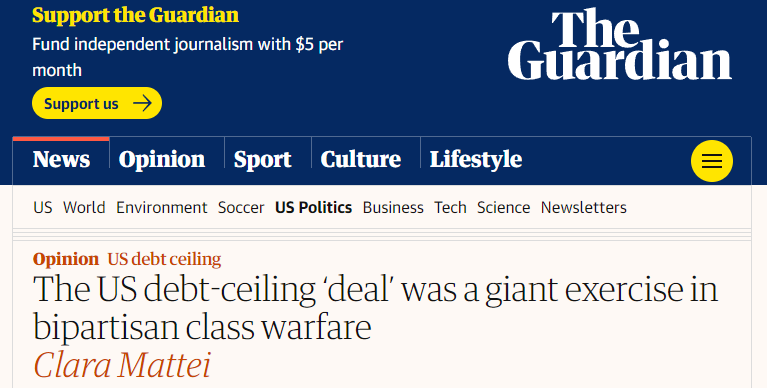
Task: Click the Support us button
Action: pyautogui.click(x=97, y=103)
